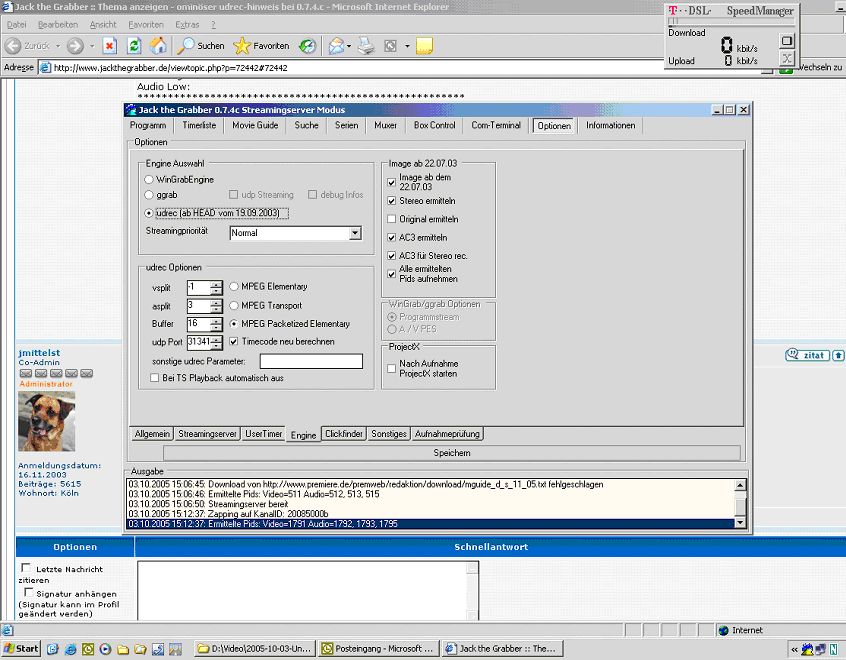846x660 pixels.
Task: Click the Jack the Grabber title bar icon
Action: click(x=131, y=110)
